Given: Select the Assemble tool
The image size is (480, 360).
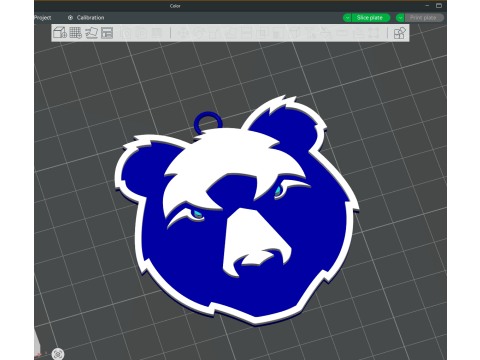Looking at the screenshot, I should (358, 33).
